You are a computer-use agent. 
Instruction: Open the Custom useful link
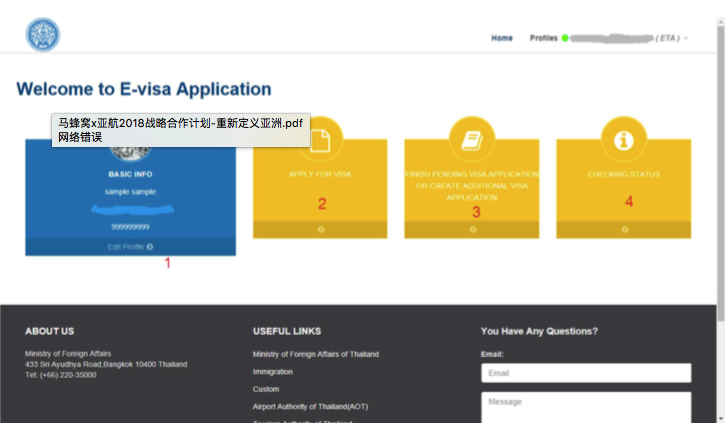(x=266, y=389)
